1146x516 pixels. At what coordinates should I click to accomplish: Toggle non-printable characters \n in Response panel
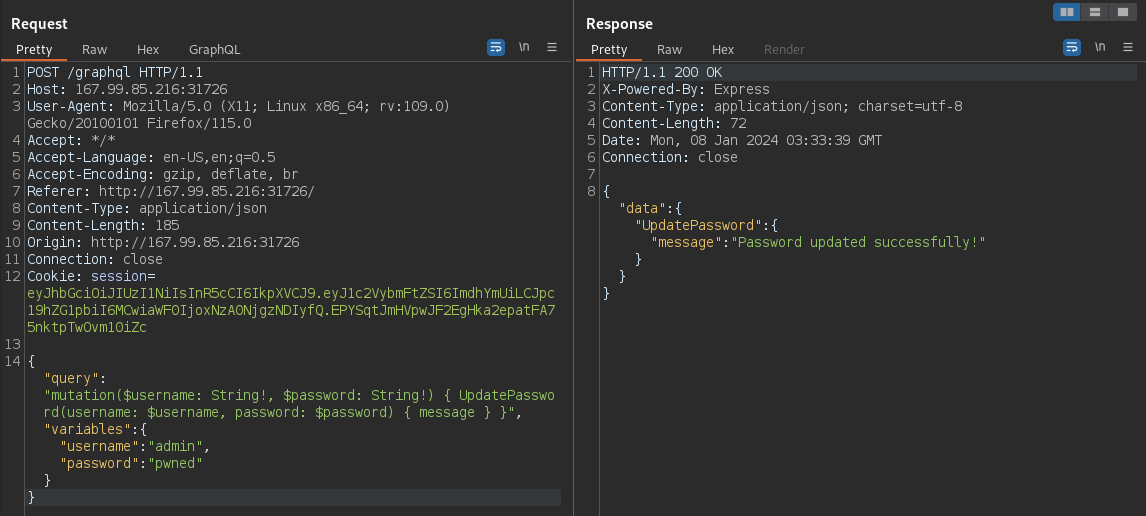pyautogui.click(x=1100, y=48)
